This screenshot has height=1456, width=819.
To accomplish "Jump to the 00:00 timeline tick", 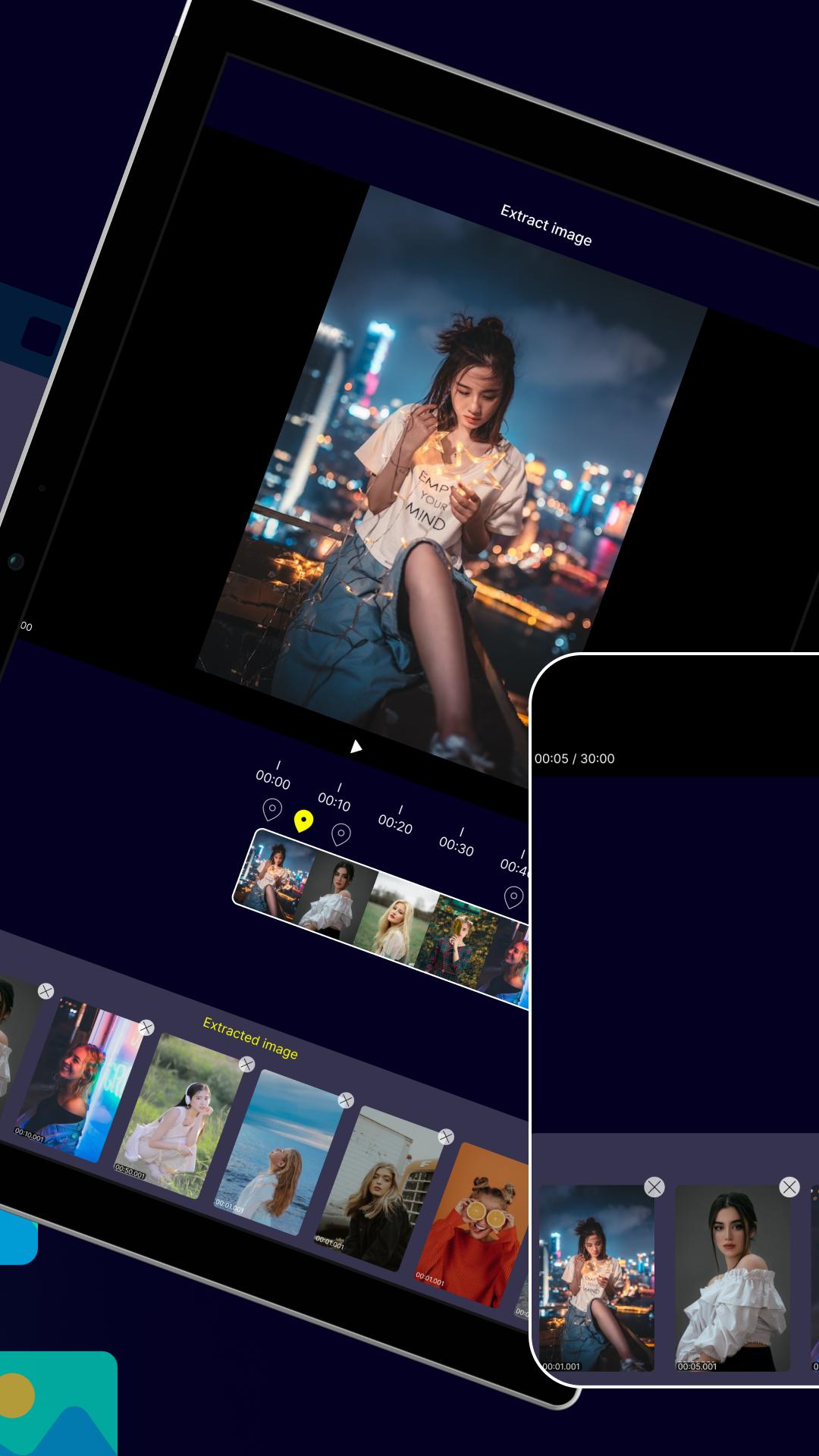I will coord(274,777).
